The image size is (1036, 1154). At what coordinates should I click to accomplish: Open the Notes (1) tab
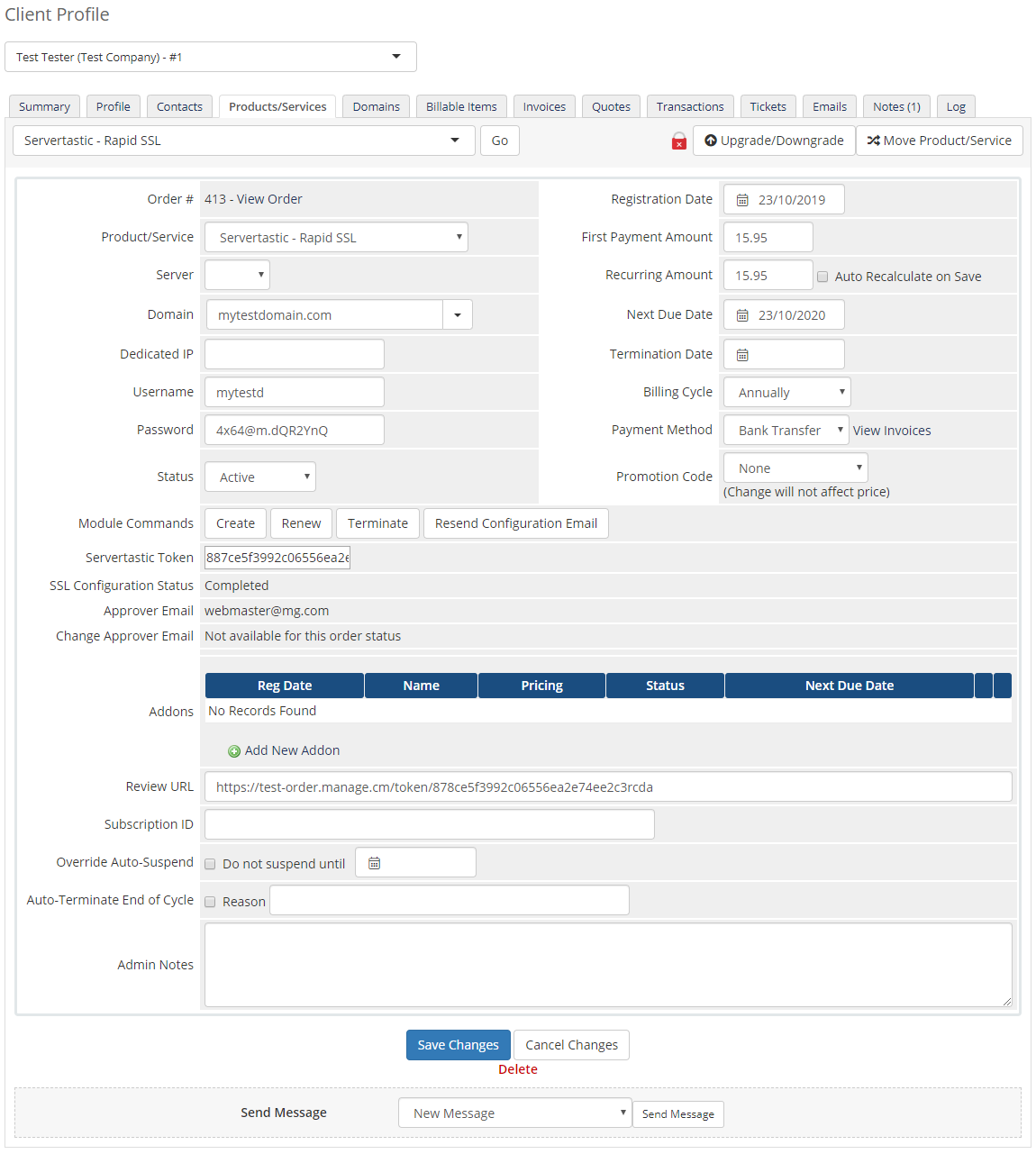(896, 106)
